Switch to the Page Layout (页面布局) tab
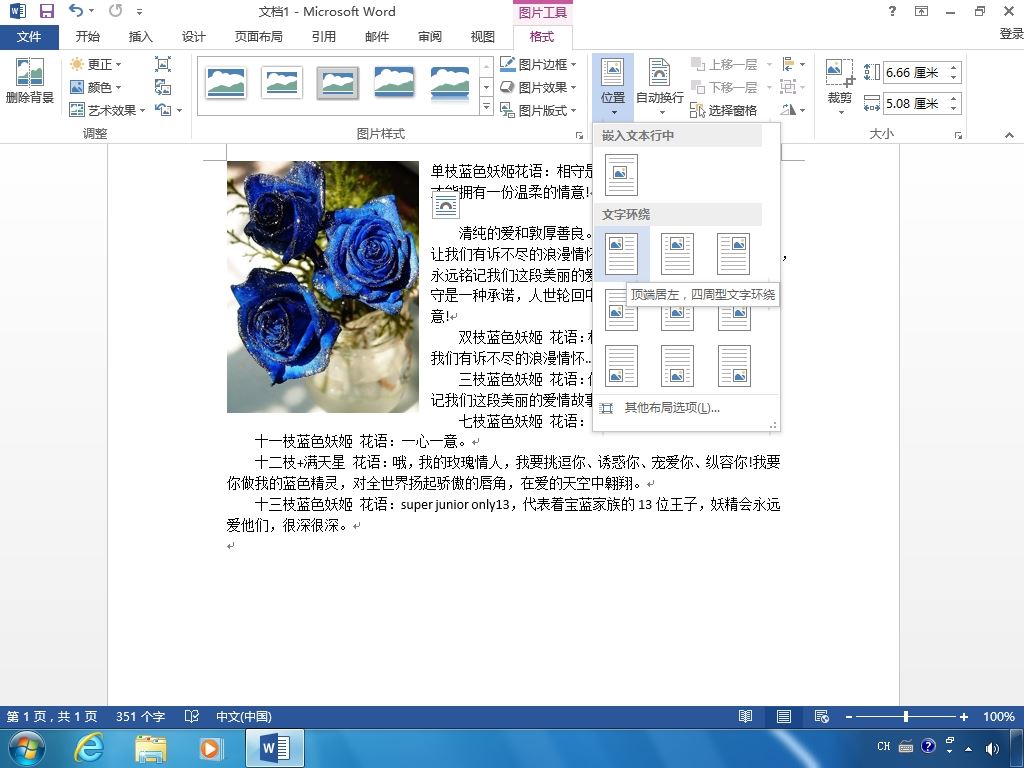Screen dimensions: 1024x768 click(x=259, y=37)
